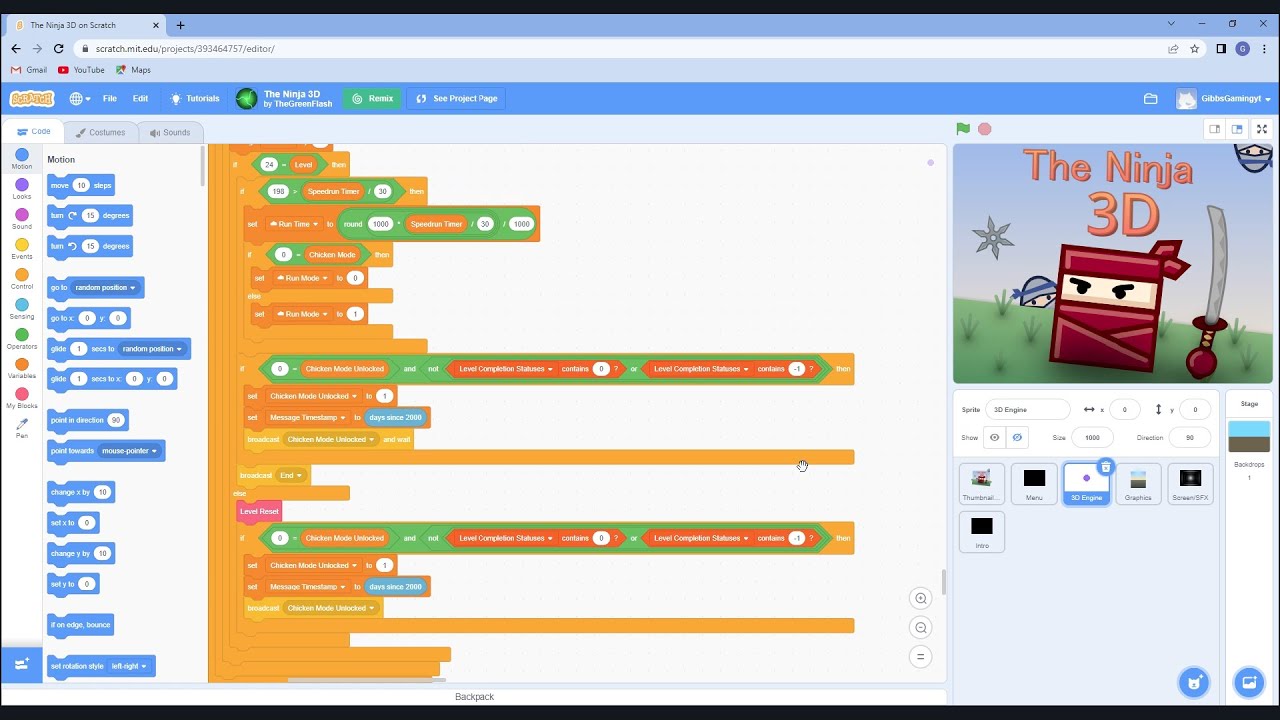Switch to the Costumes tab
1280x720 pixels.
point(99,132)
